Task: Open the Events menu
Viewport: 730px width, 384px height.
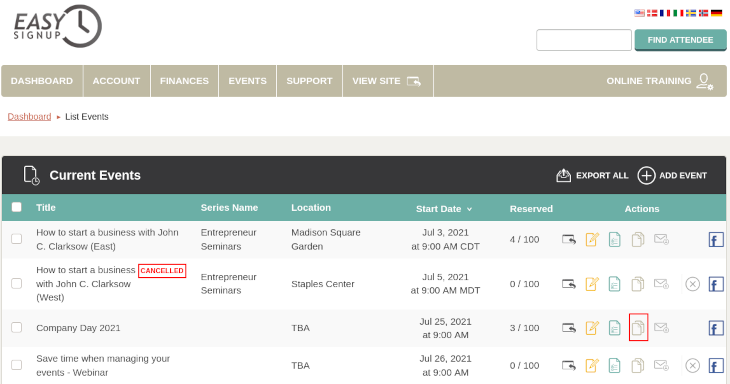Action: [247, 81]
